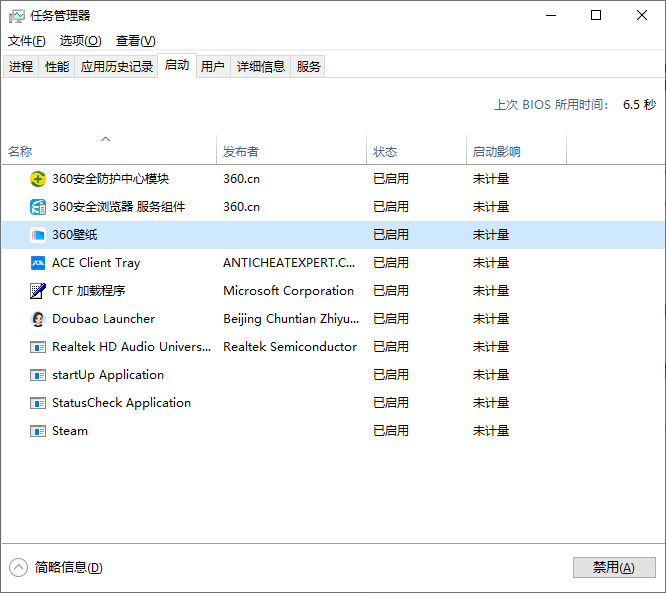
Task: Select the 启动 tab
Action: pyautogui.click(x=177, y=65)
